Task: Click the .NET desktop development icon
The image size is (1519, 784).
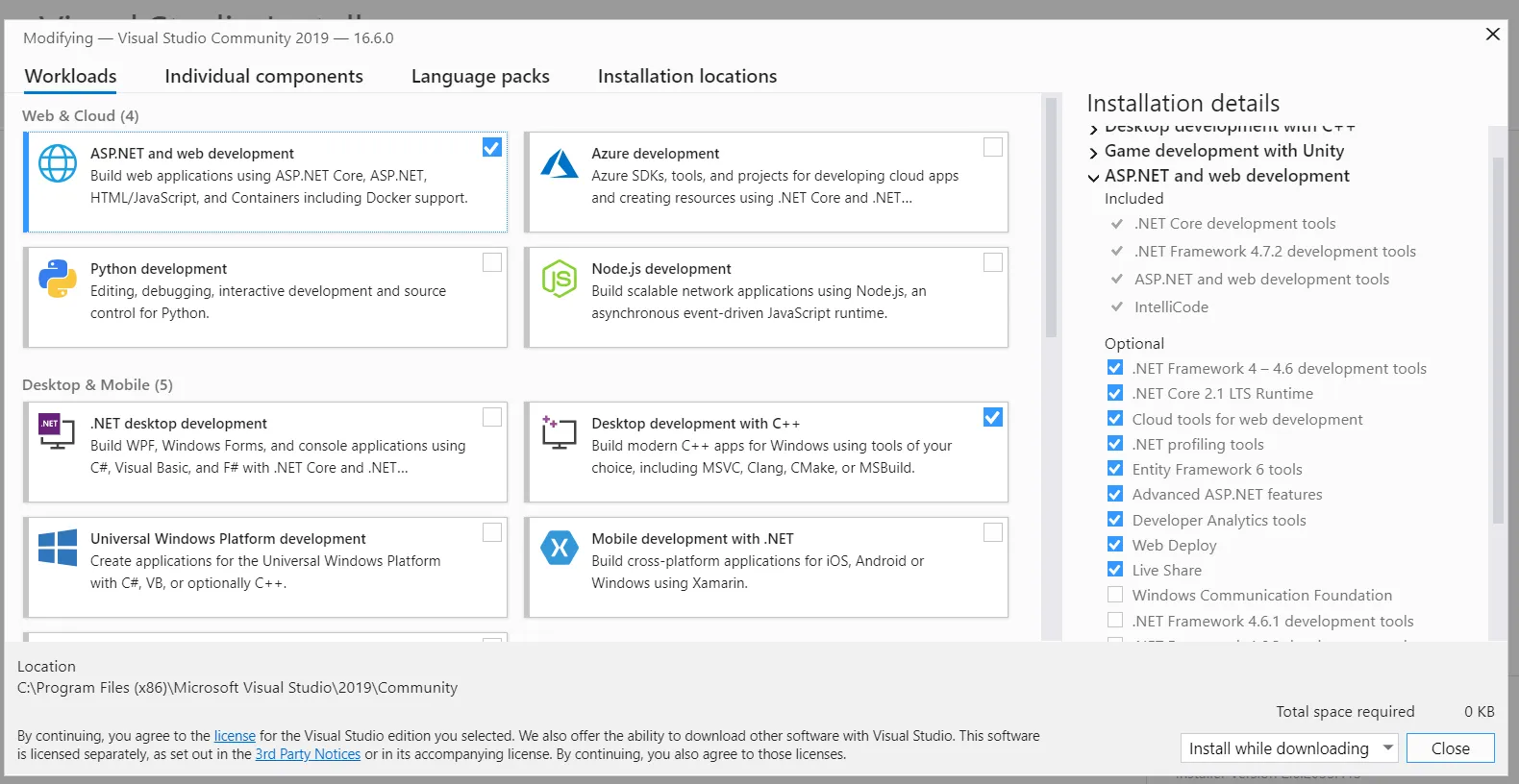Action: coord(57,431)
